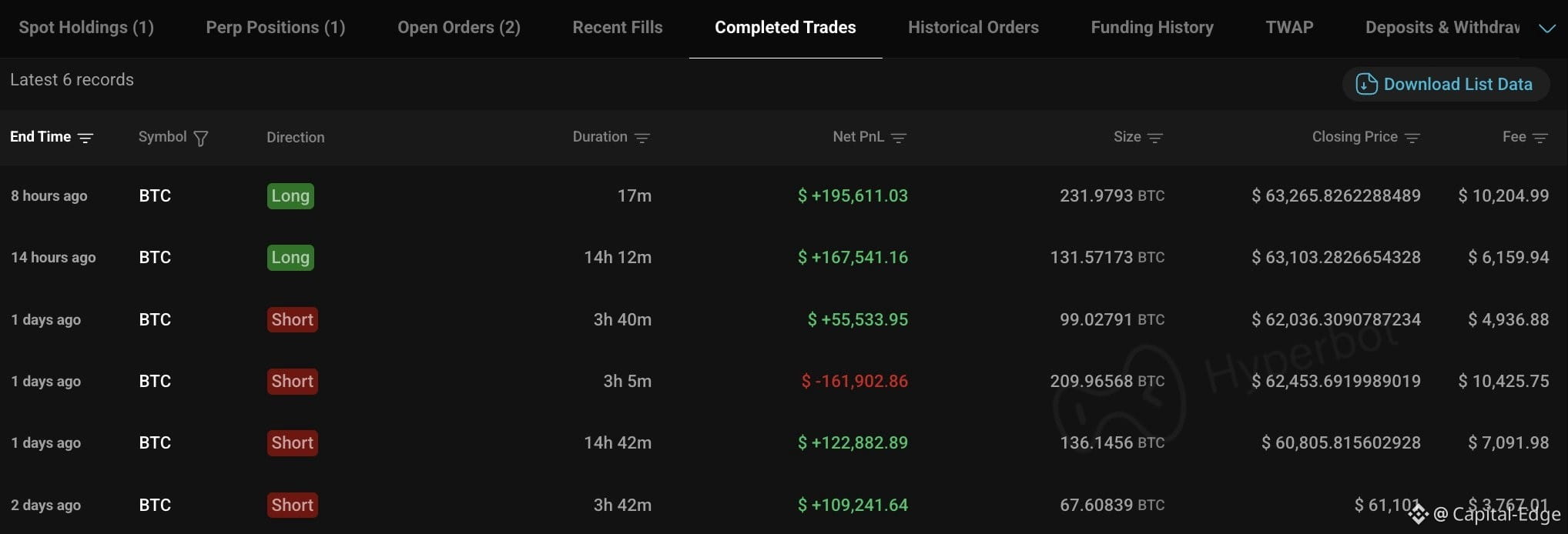The image size is (1568, 534).
Task: Click the Download List Data button
Action: [x=1446, y=84]
